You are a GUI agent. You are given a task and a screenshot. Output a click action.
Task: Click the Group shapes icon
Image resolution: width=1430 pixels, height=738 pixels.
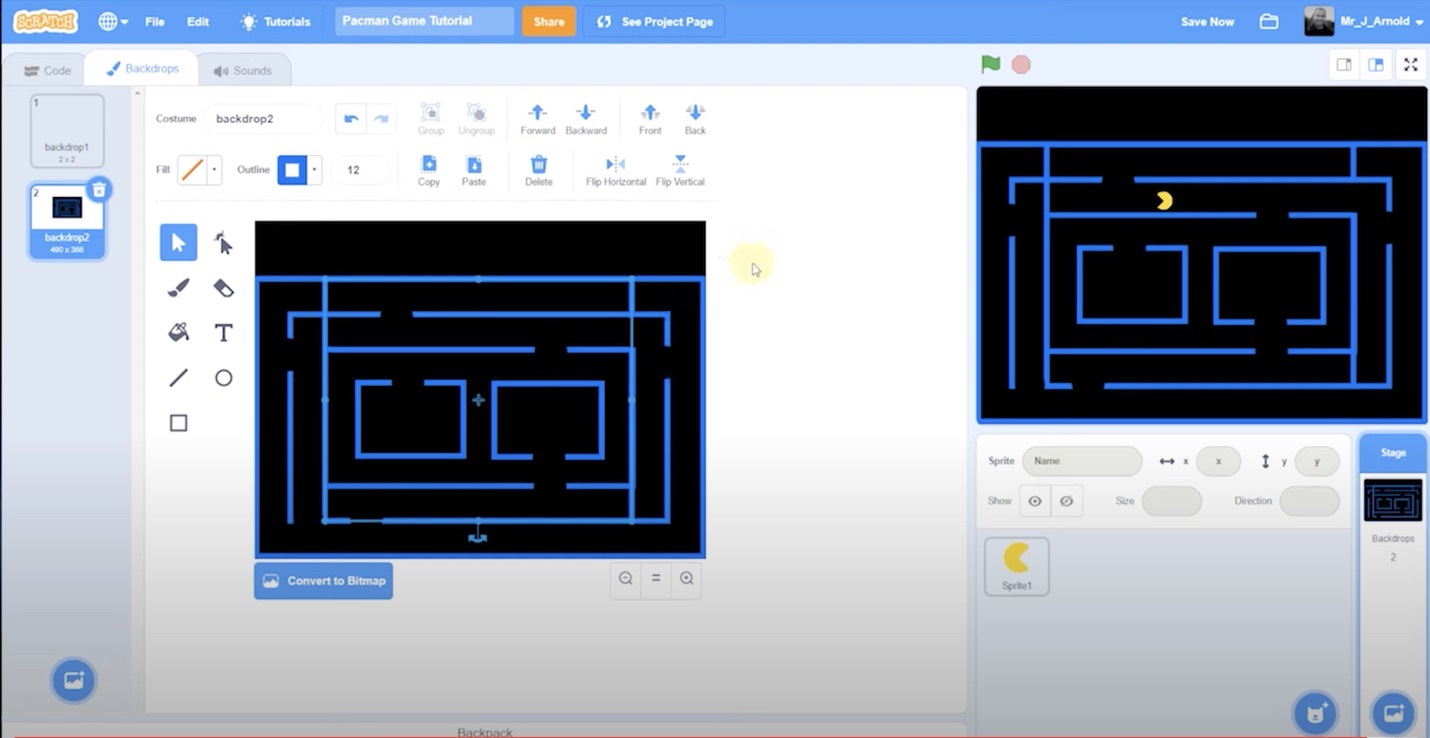point(431,118)
